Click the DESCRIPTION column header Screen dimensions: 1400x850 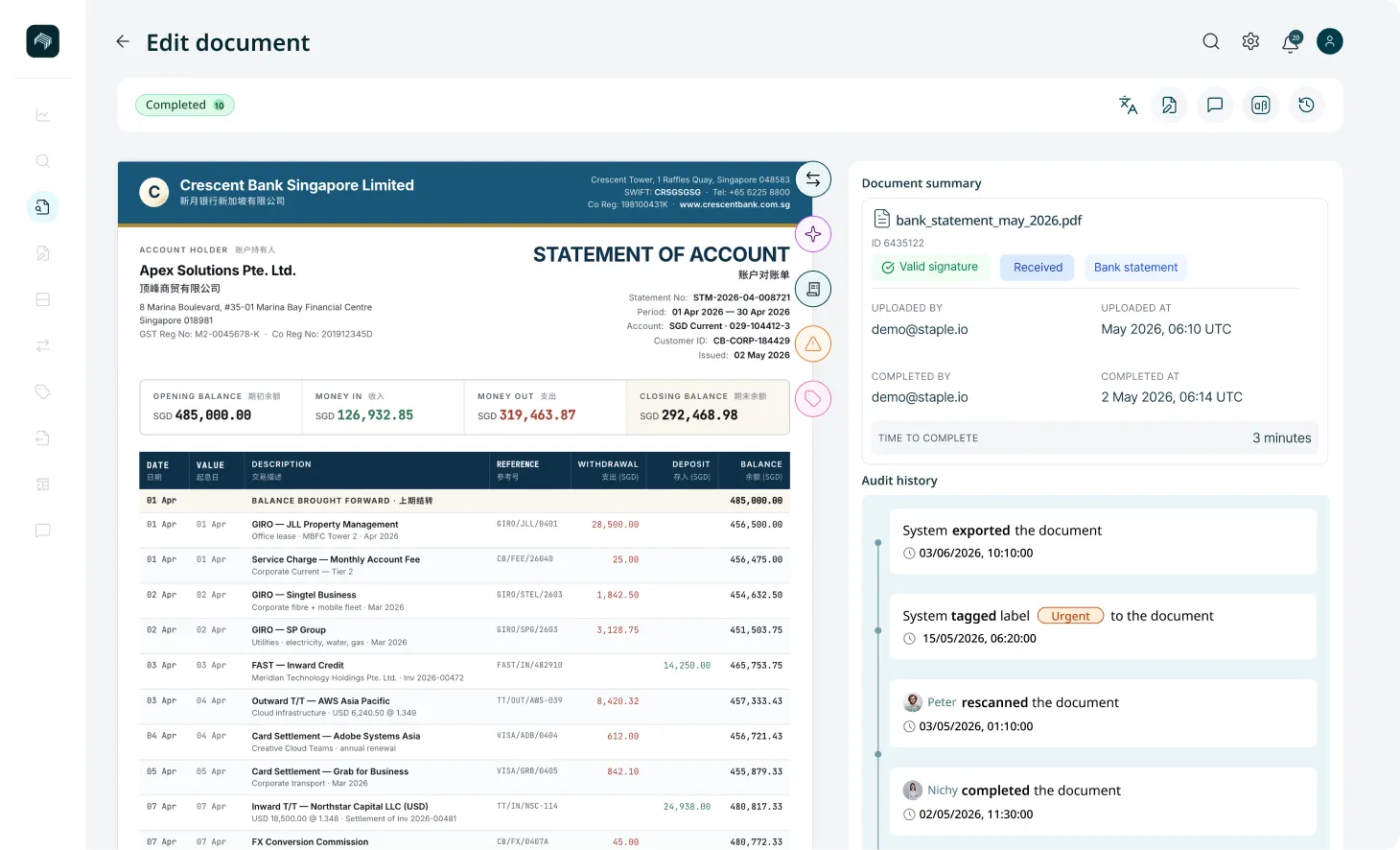click(281, 464)
